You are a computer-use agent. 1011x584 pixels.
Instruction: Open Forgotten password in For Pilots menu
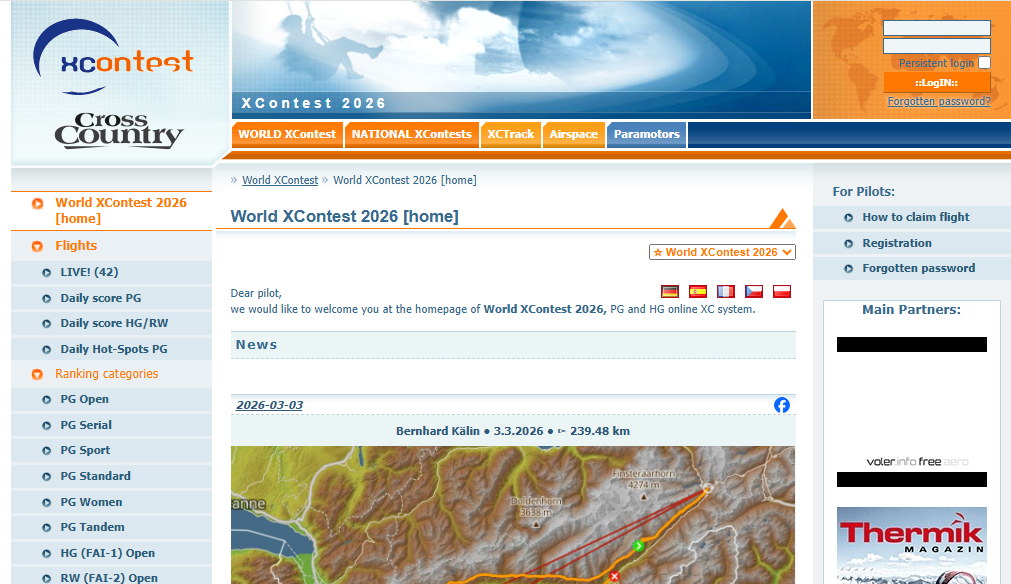pos(912,268)
